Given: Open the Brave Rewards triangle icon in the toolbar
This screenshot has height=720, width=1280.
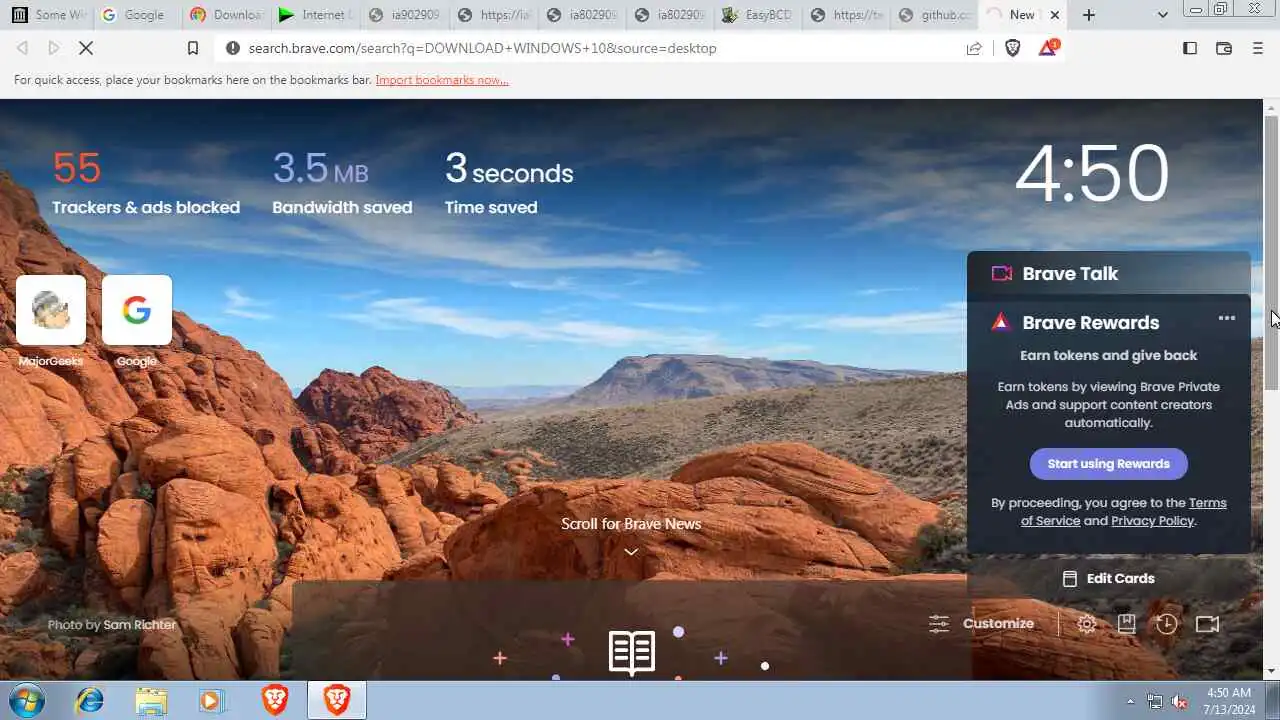Looking at the screenshot, I should coord(1047,48).
